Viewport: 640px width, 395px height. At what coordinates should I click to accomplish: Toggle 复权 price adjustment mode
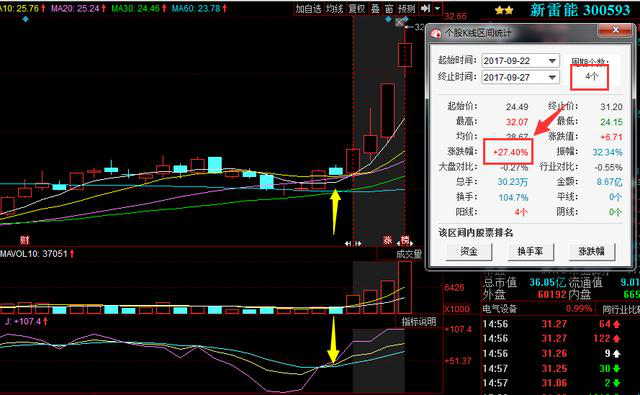[x=357, y=9]
